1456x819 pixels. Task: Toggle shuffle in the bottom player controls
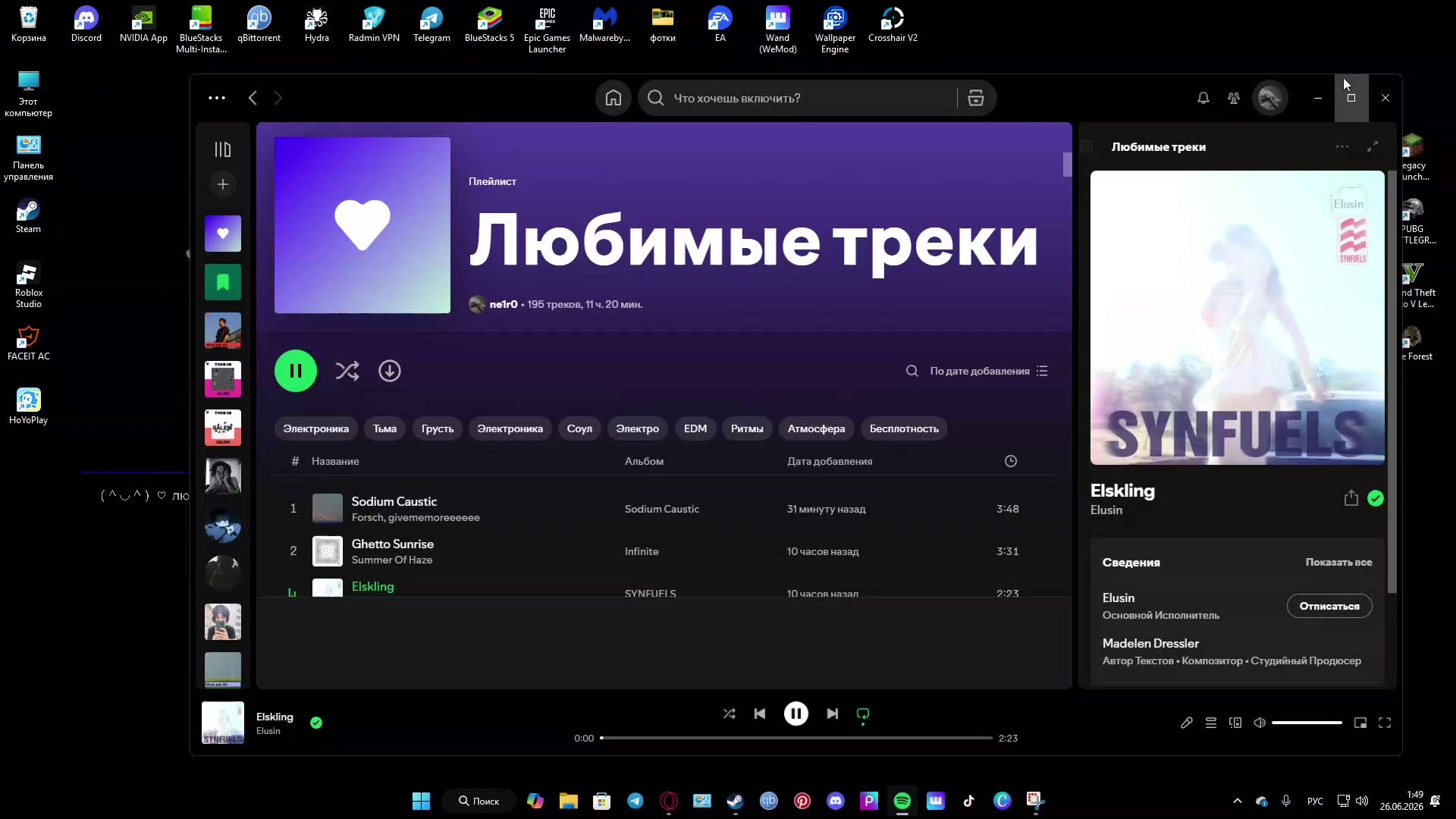[730, 714]
